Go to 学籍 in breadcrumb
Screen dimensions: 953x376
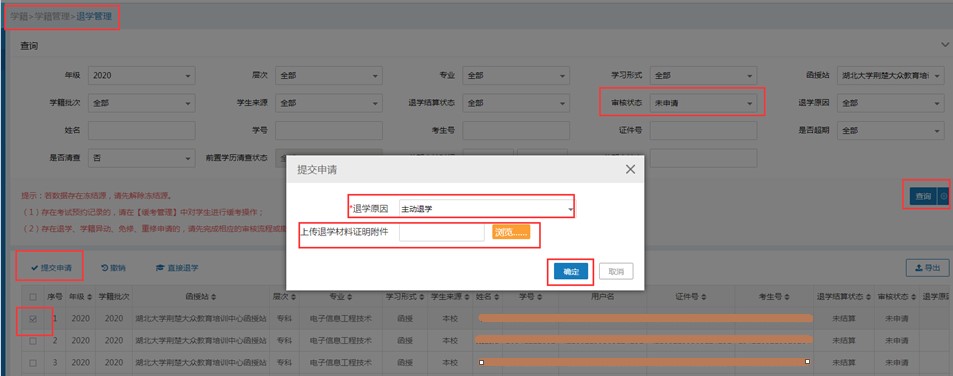pos(19,16)
